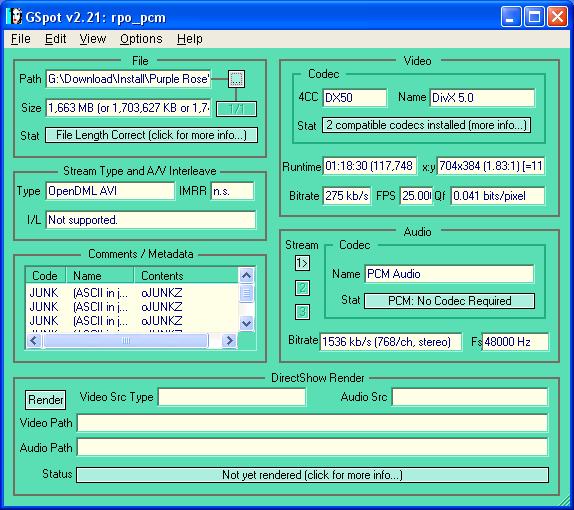This screenshot has width=574, height=510.
Task: Select audio stream 2 button
Action: (x=302, y=288)
